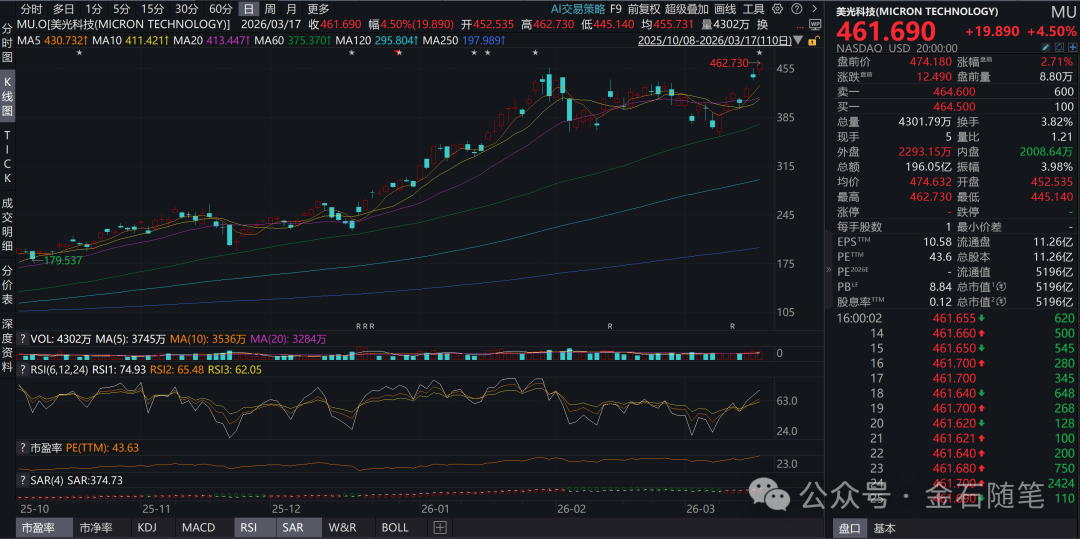Click the 462.730 high price marker
The image size is (1080, 539).
pos(729,63)
